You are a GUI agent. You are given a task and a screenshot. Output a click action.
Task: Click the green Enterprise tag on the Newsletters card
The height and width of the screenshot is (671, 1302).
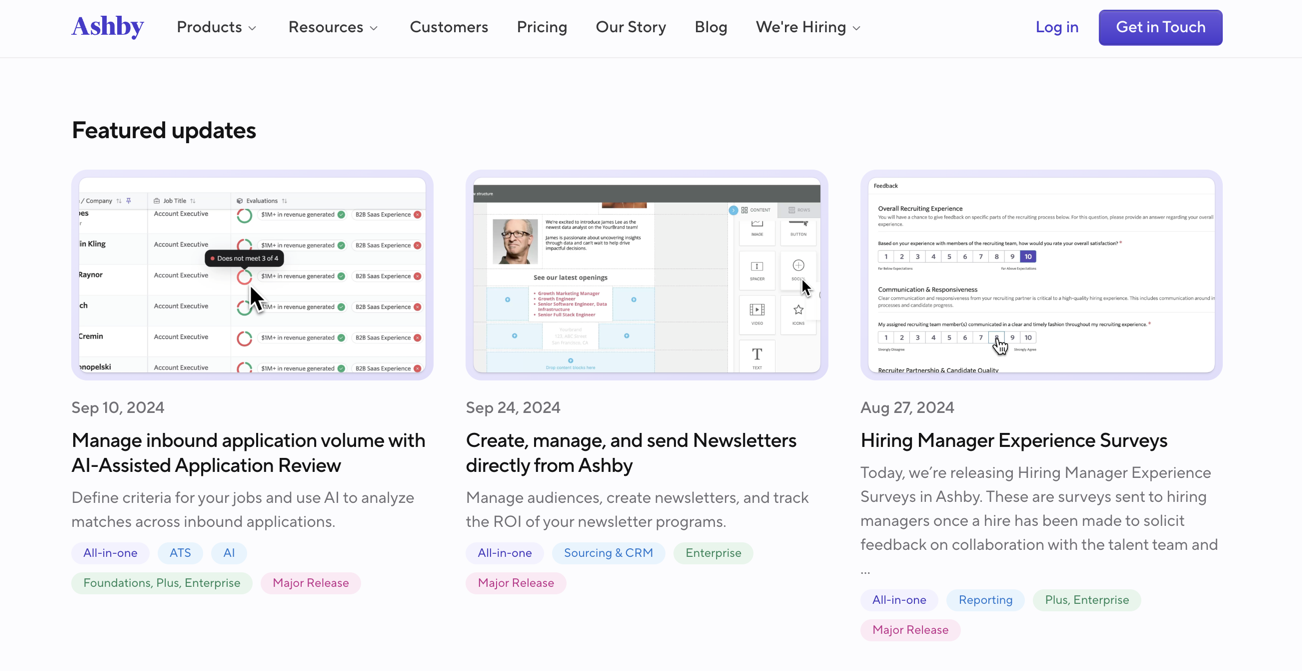(x=713, y=553)
